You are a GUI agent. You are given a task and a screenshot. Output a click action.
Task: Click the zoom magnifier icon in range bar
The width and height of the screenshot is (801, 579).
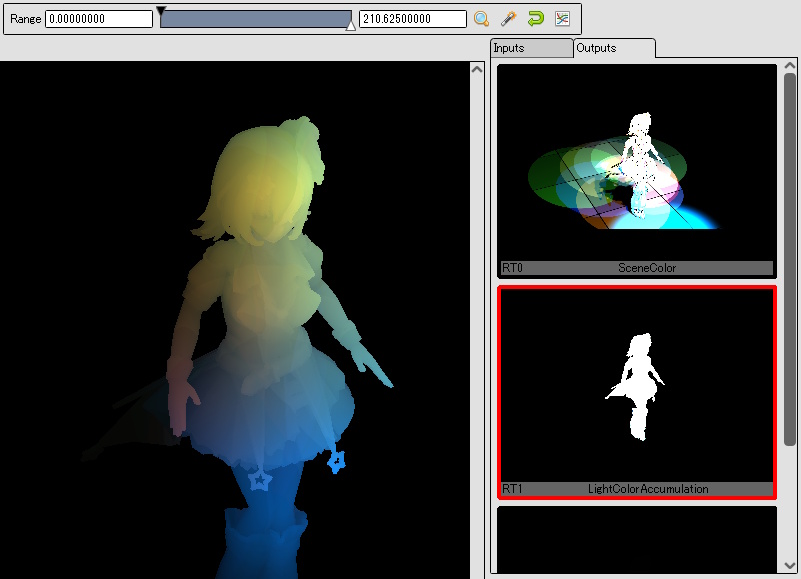pos(481,19)
